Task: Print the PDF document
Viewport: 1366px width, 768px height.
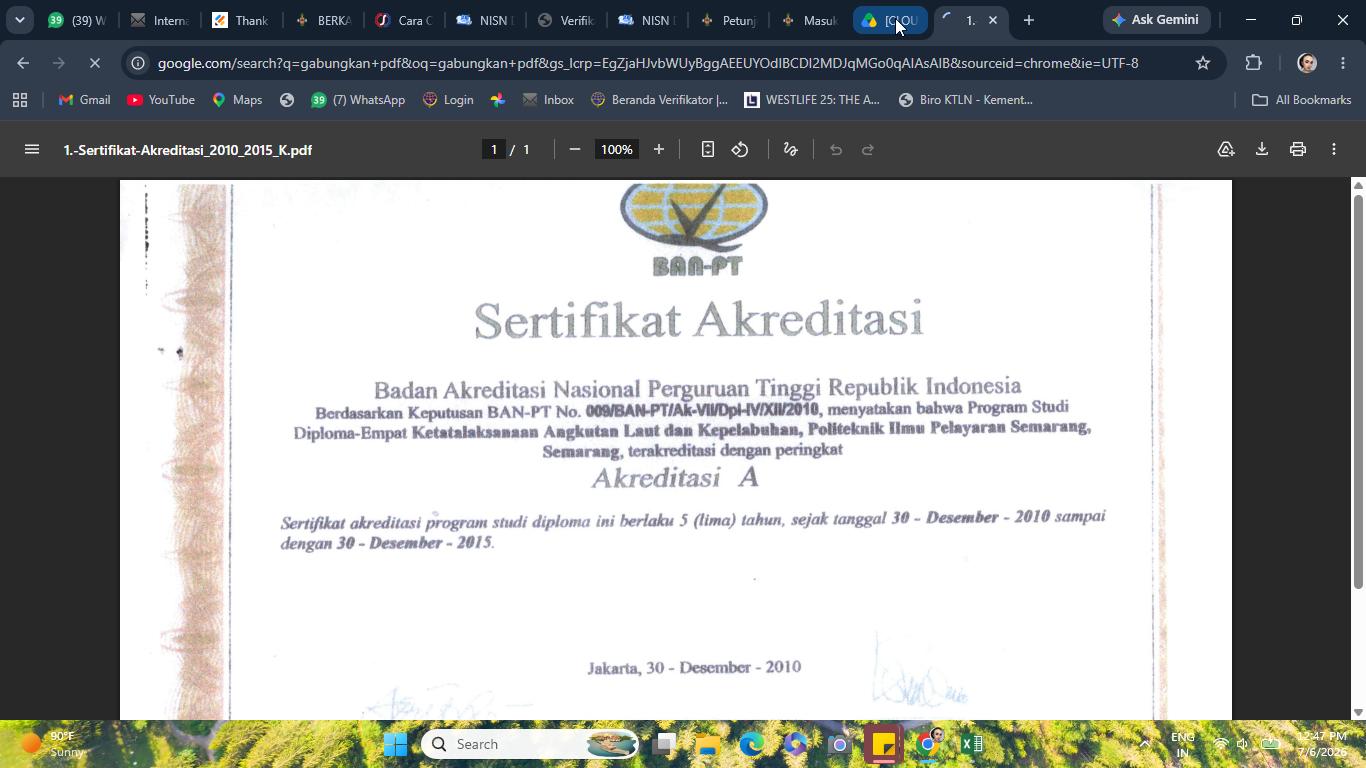Action: coord(1298,149)
